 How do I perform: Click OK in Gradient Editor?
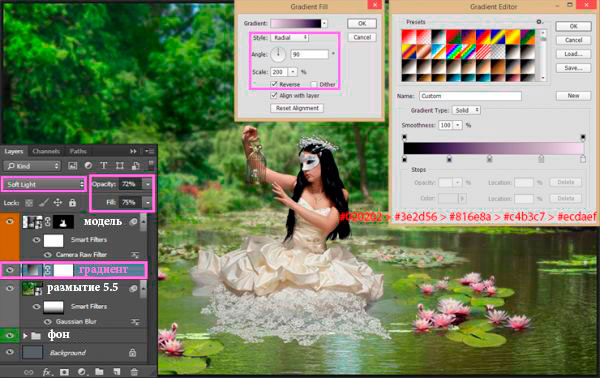[x=573, y=26]
